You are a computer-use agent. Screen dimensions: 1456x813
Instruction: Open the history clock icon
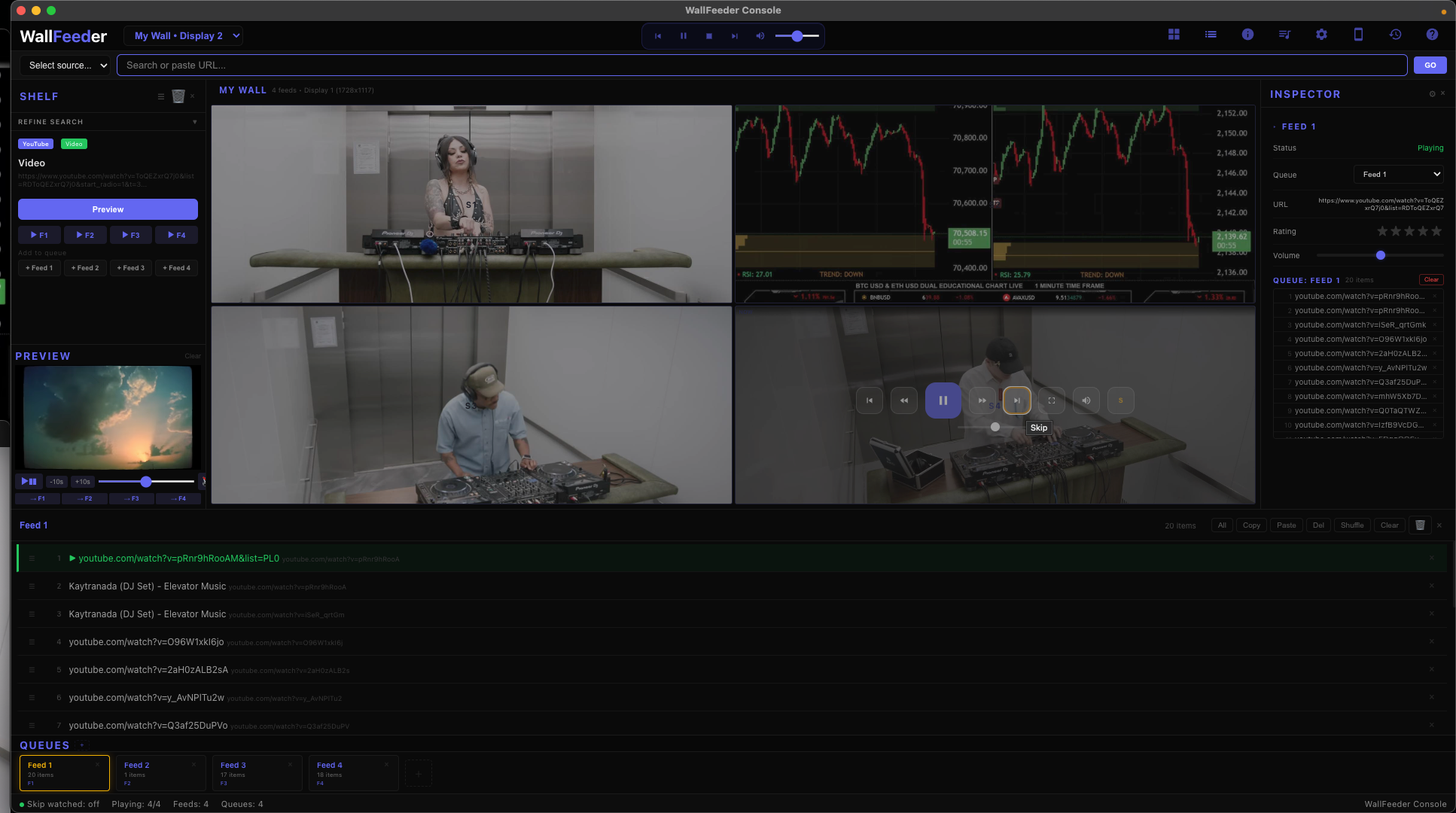(x=1395, y=35)
